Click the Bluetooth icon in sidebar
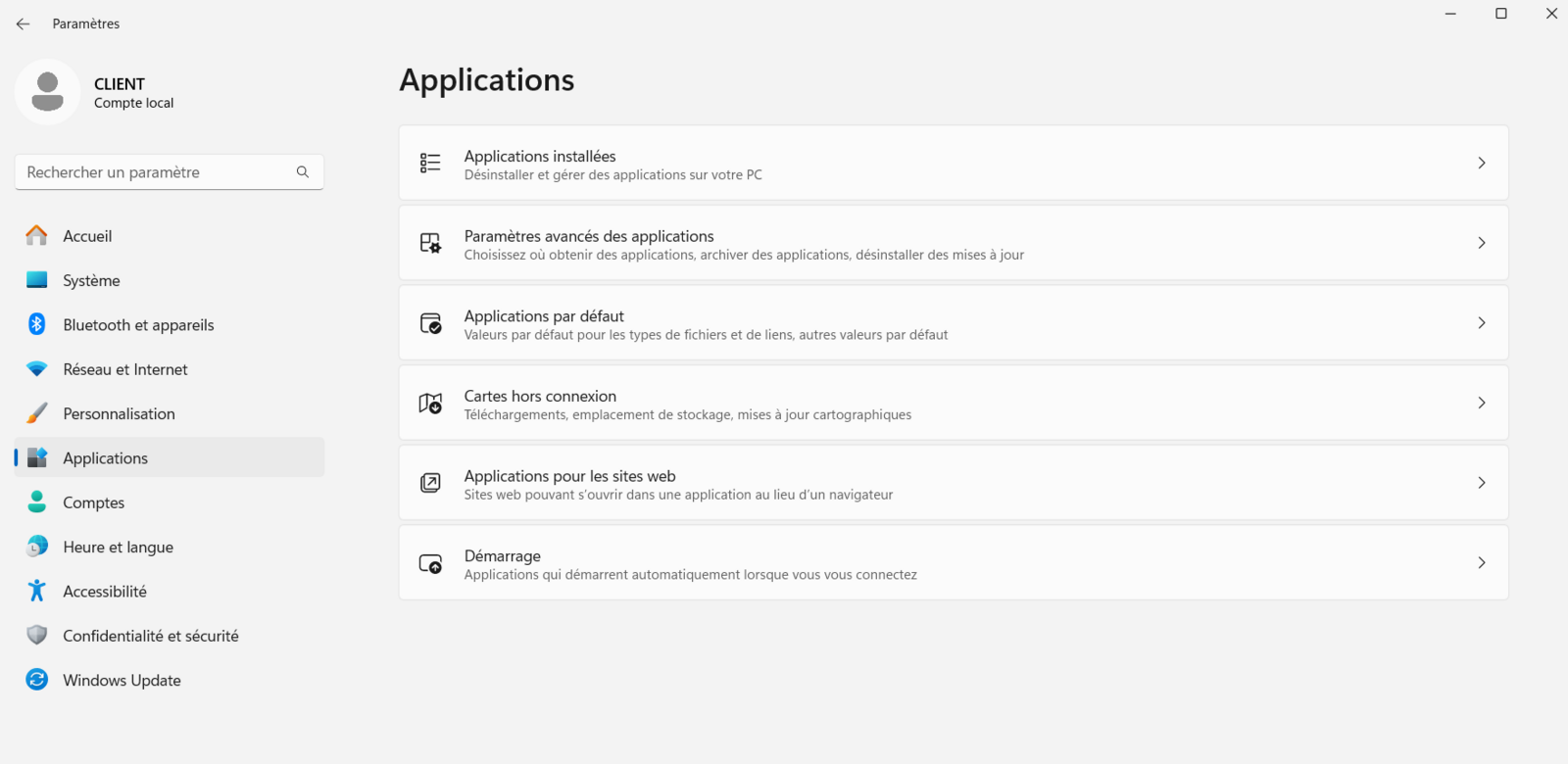 (x=37, y=324)
